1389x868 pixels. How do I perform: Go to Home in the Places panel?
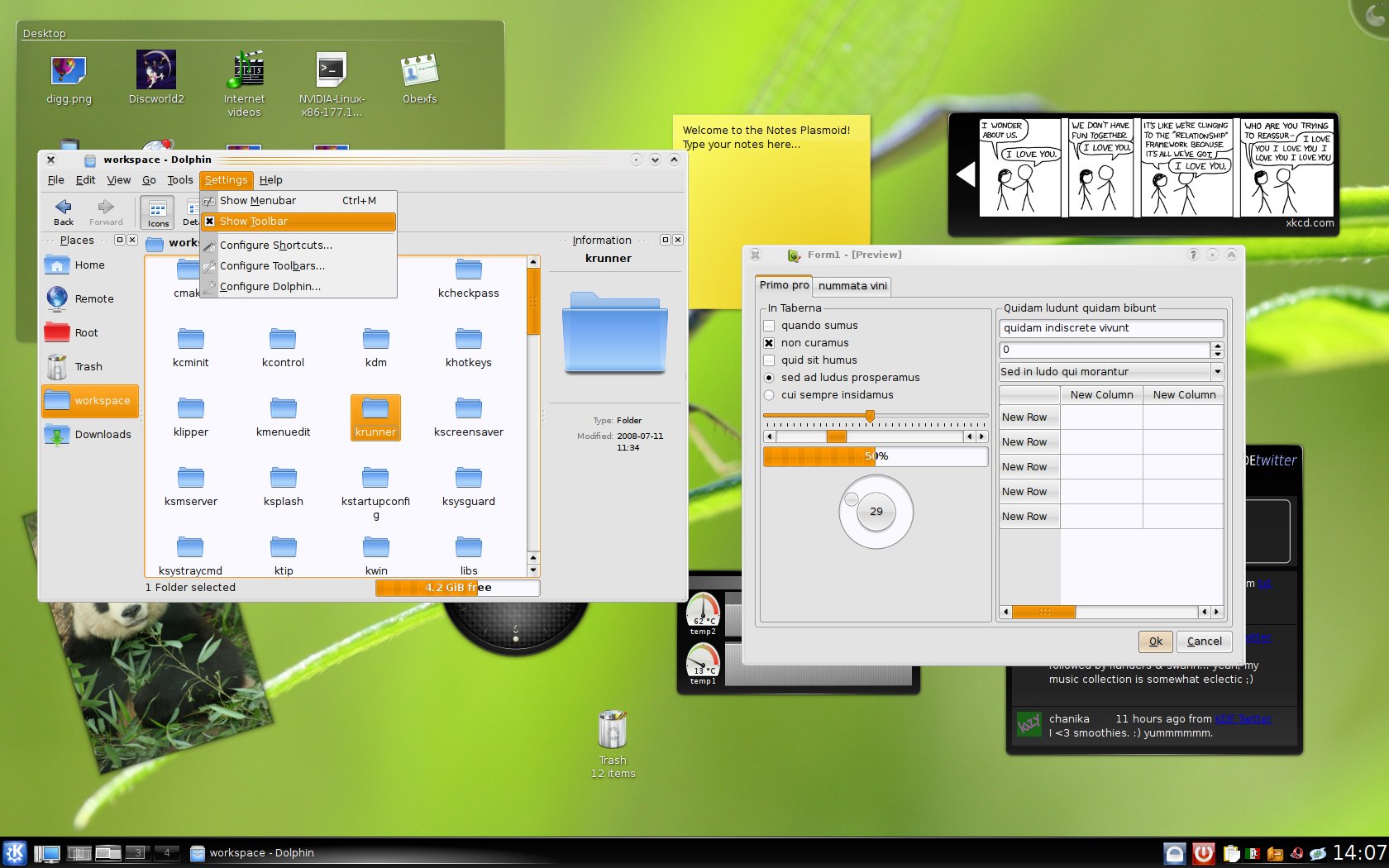point(90,265)
